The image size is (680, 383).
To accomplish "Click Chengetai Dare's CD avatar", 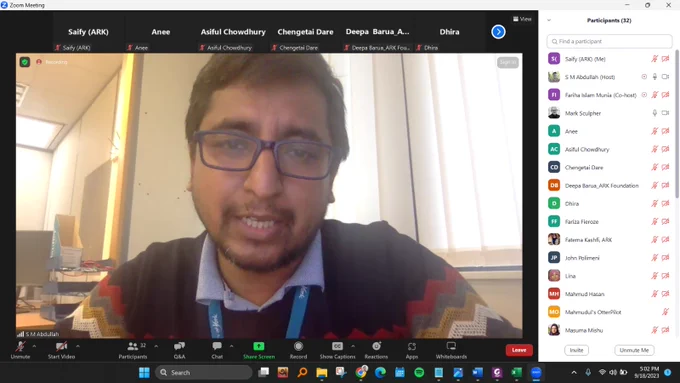I will click(x=554, y=167).
